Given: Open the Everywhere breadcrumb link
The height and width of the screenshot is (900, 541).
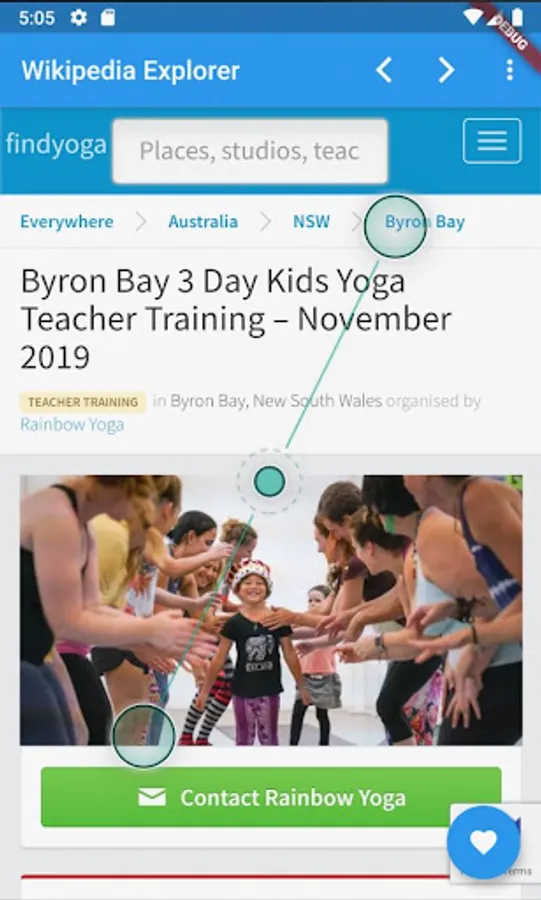Looking at the screenshot, I should coord(67,222).
